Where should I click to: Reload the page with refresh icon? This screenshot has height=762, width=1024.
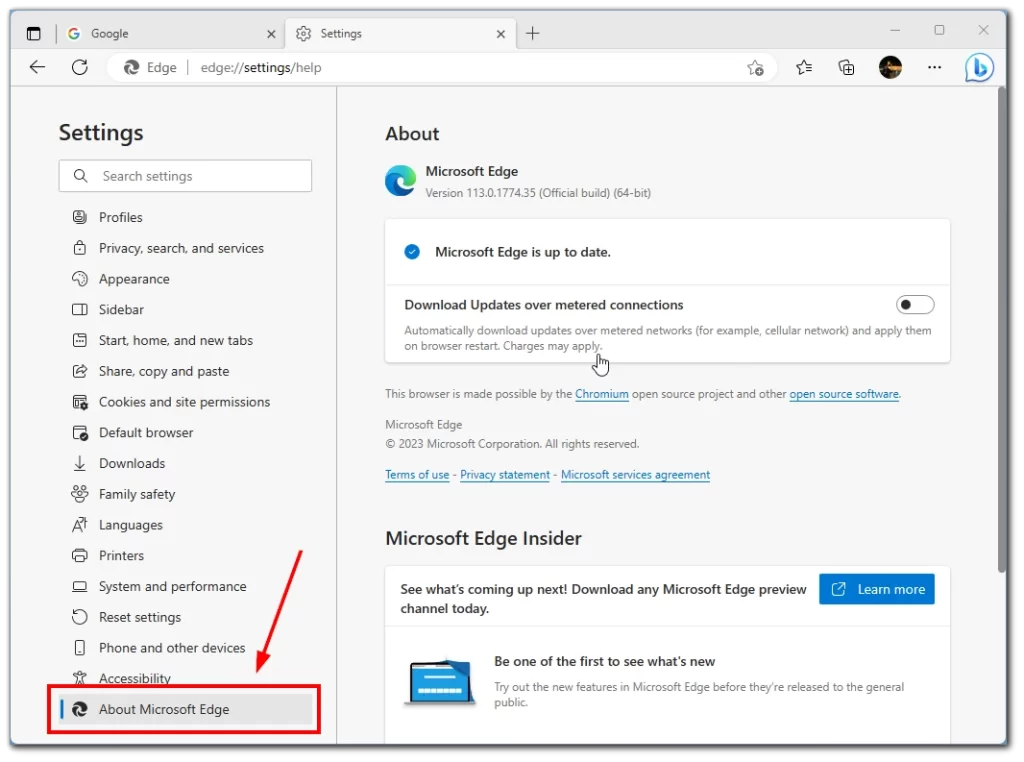click(x=80, y=67)
